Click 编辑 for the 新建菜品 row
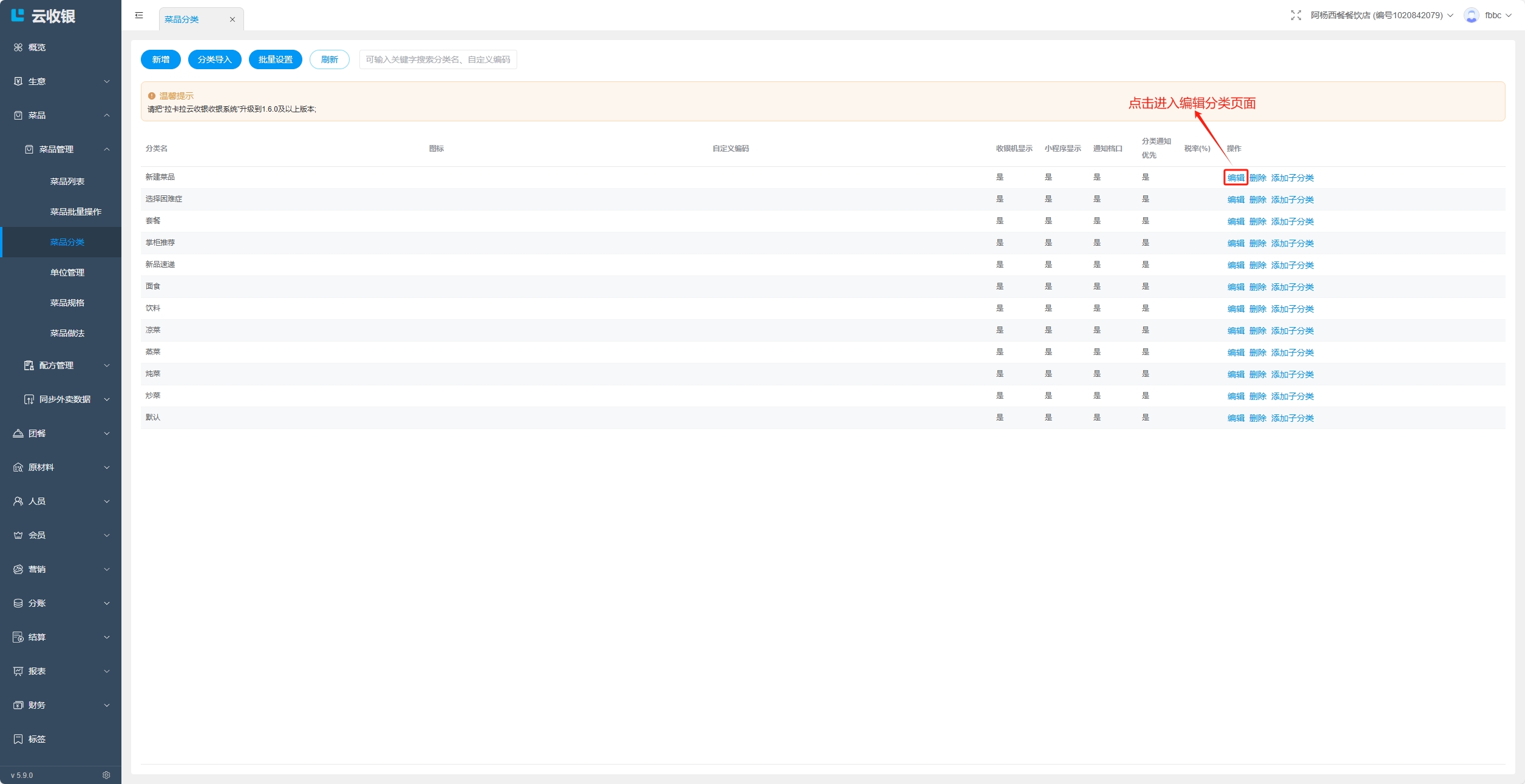This screenshot has height=784, width=1525. pos(1235,178)
